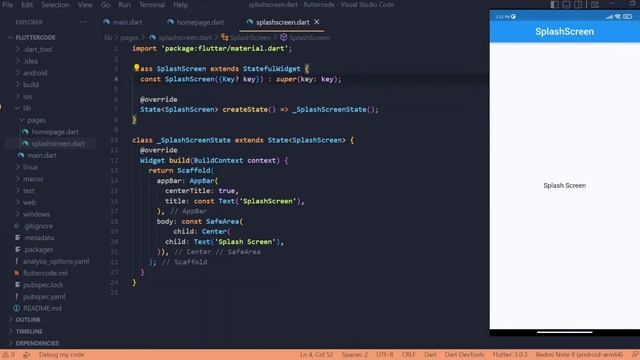Toggle the bottom panel layout icon
The width and height of the screenshot is (640, 360).
(x=566, y=5)
